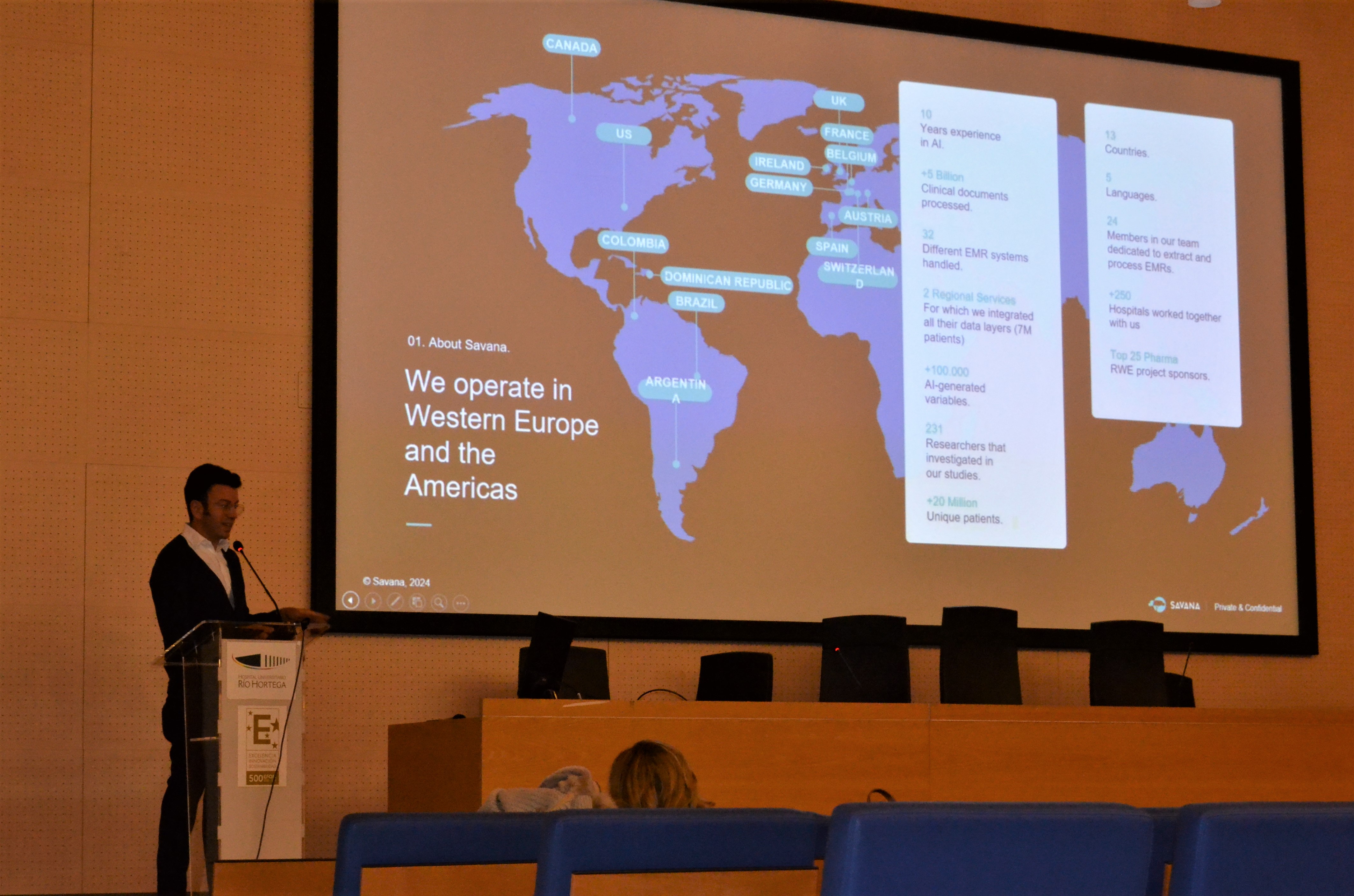Click the Savana logo in slide footer
The height and width of the screenshot is (896, 1354).
pos(1174,605)
